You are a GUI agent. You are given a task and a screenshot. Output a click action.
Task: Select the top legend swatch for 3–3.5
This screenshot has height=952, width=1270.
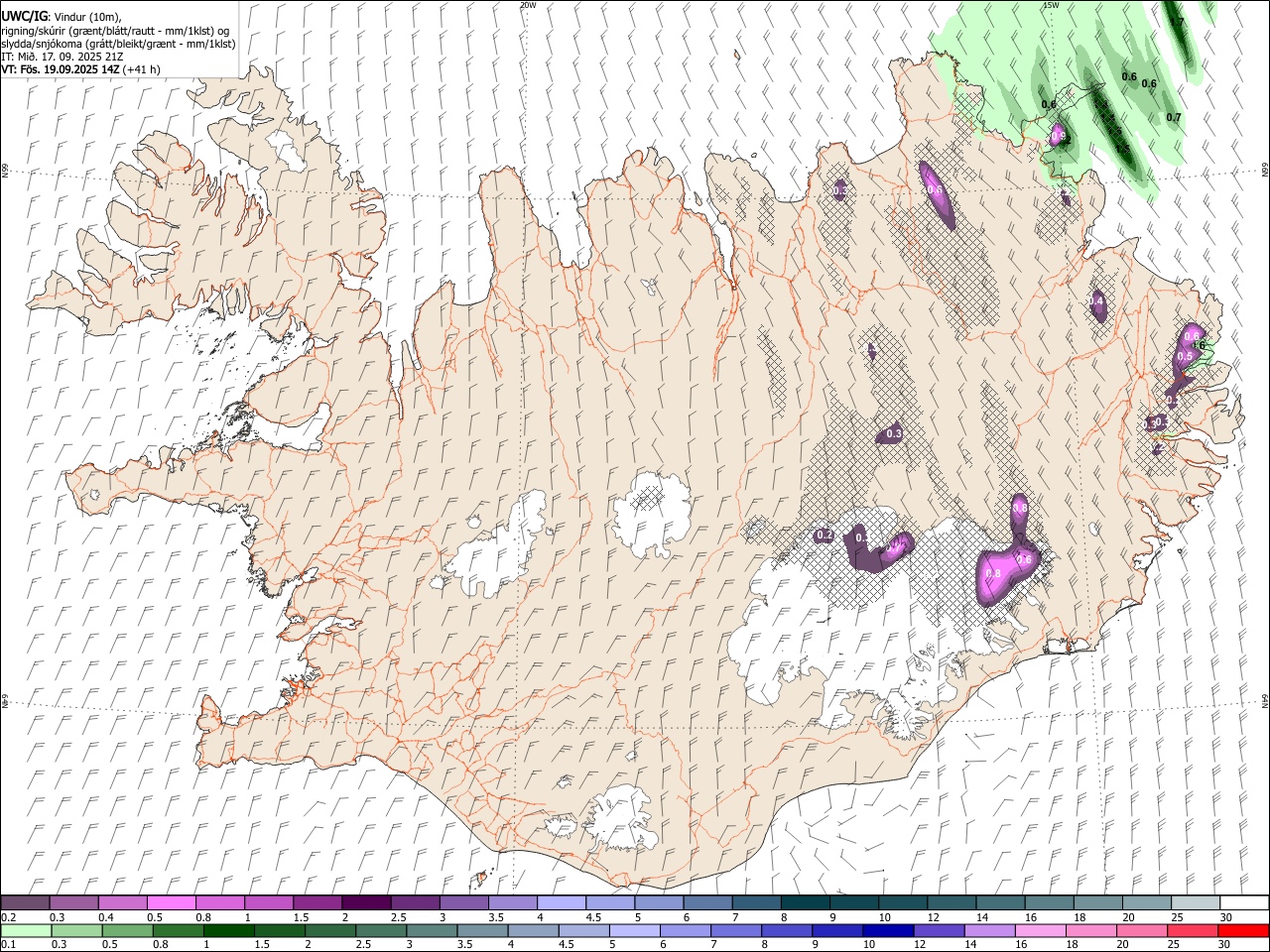click(463, 902)
